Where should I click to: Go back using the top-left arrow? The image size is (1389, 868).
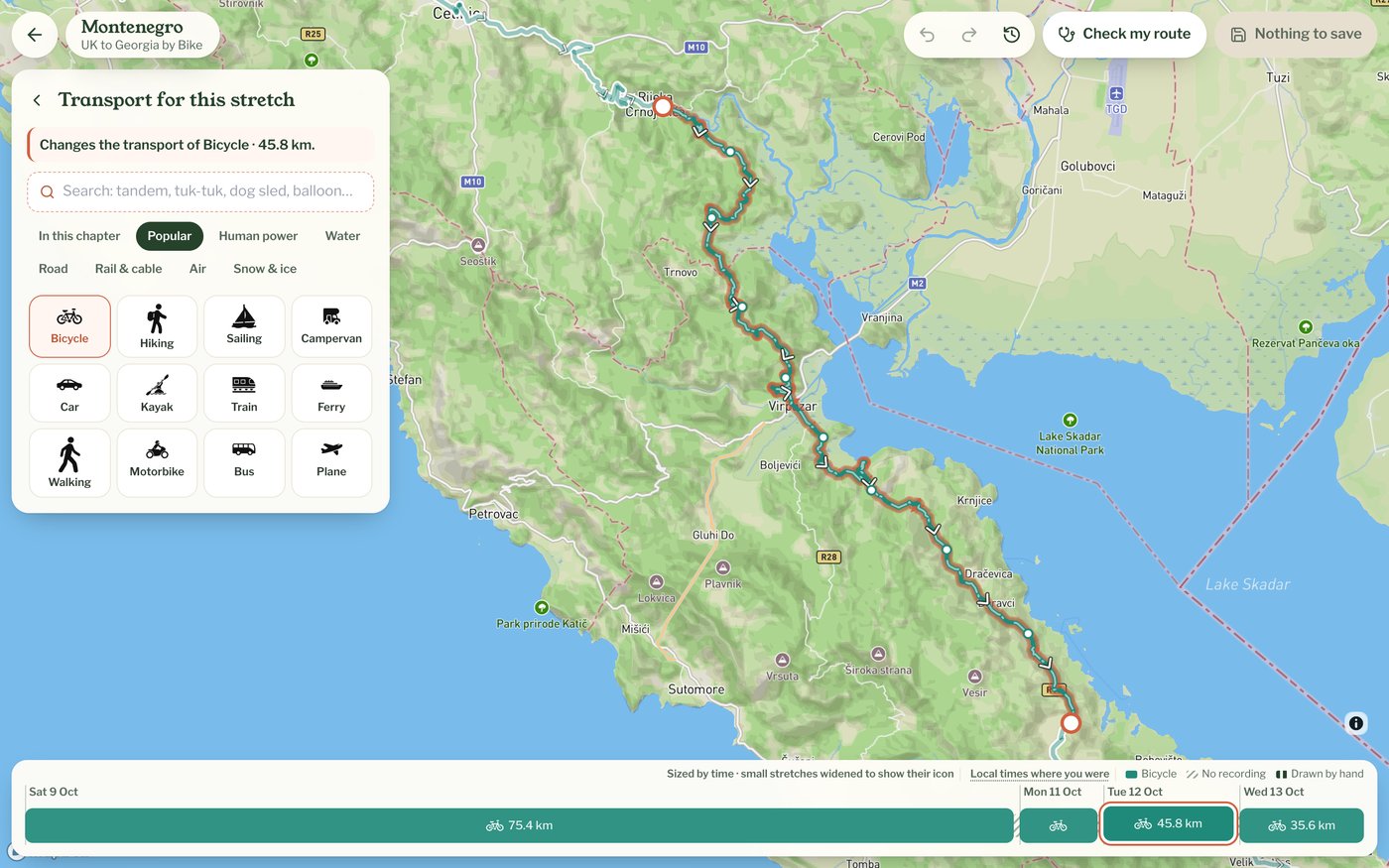35,35
